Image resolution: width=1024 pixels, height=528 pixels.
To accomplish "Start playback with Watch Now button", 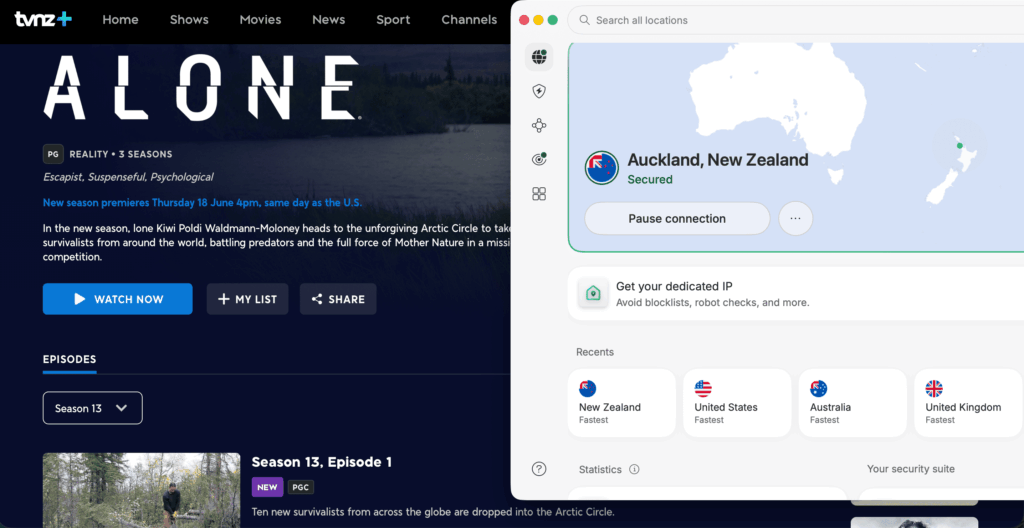I will point(118,299).
